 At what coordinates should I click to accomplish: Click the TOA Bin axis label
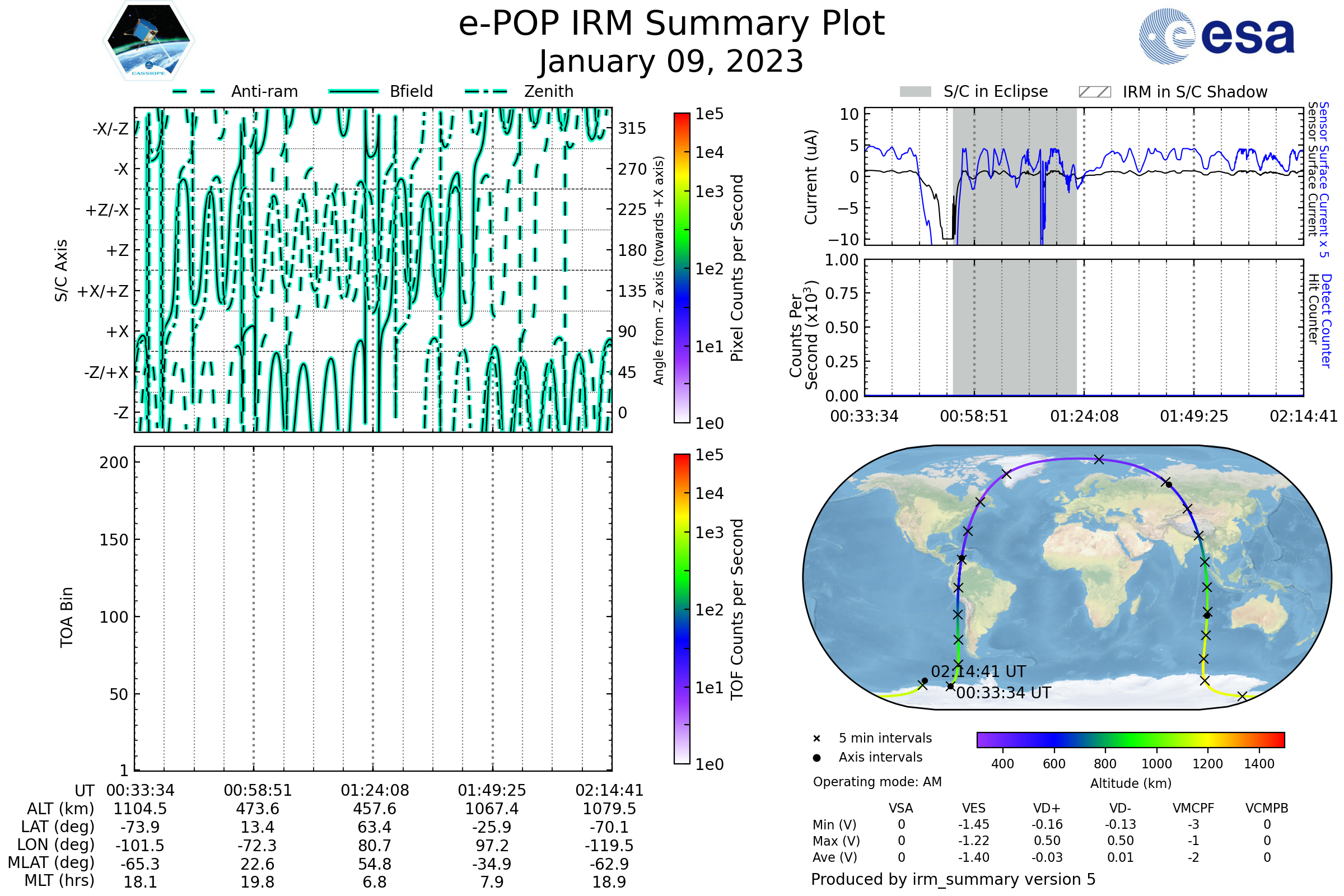(67, 617)
